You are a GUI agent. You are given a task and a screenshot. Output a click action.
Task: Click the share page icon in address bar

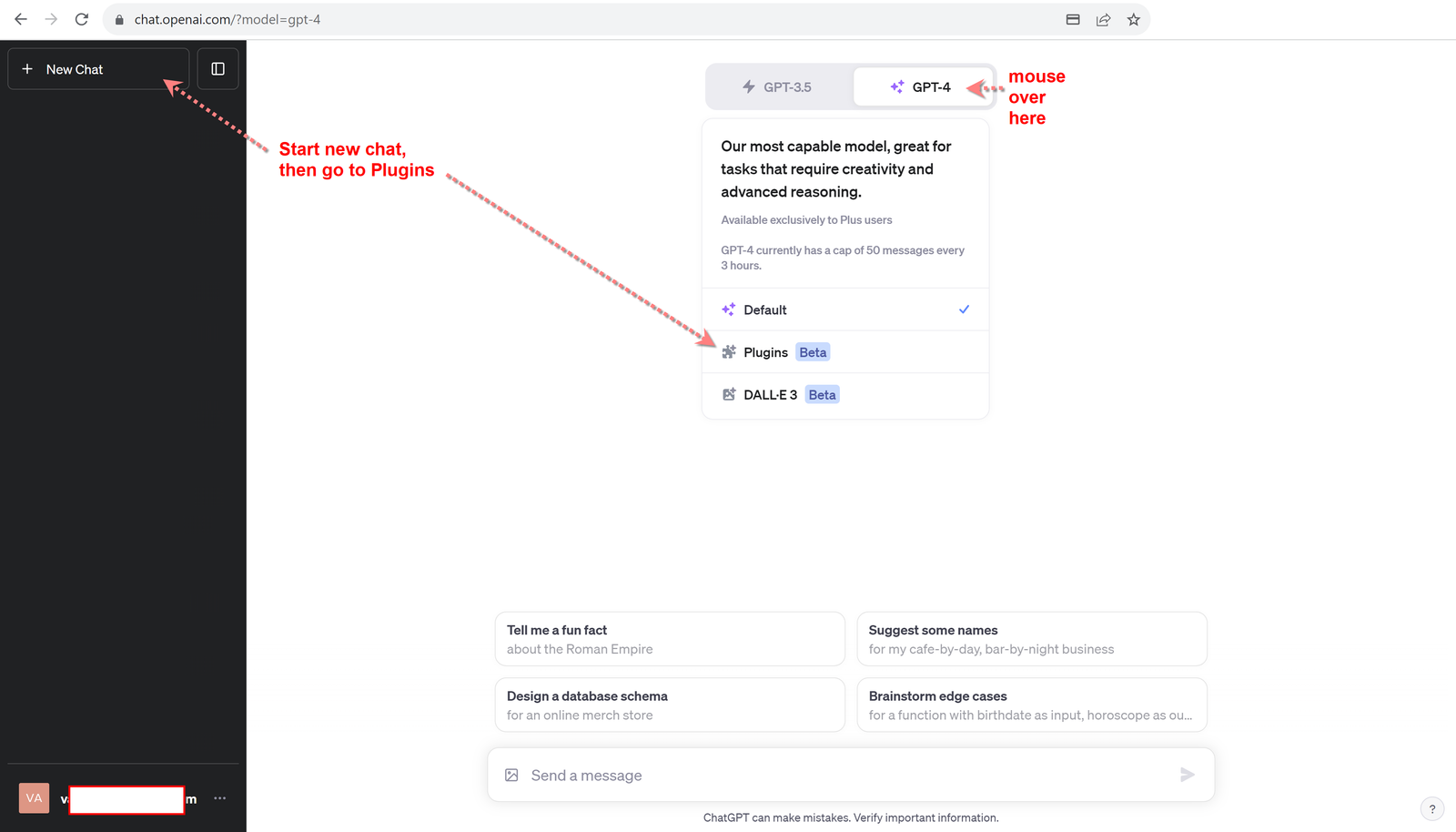coord(1103,19)
